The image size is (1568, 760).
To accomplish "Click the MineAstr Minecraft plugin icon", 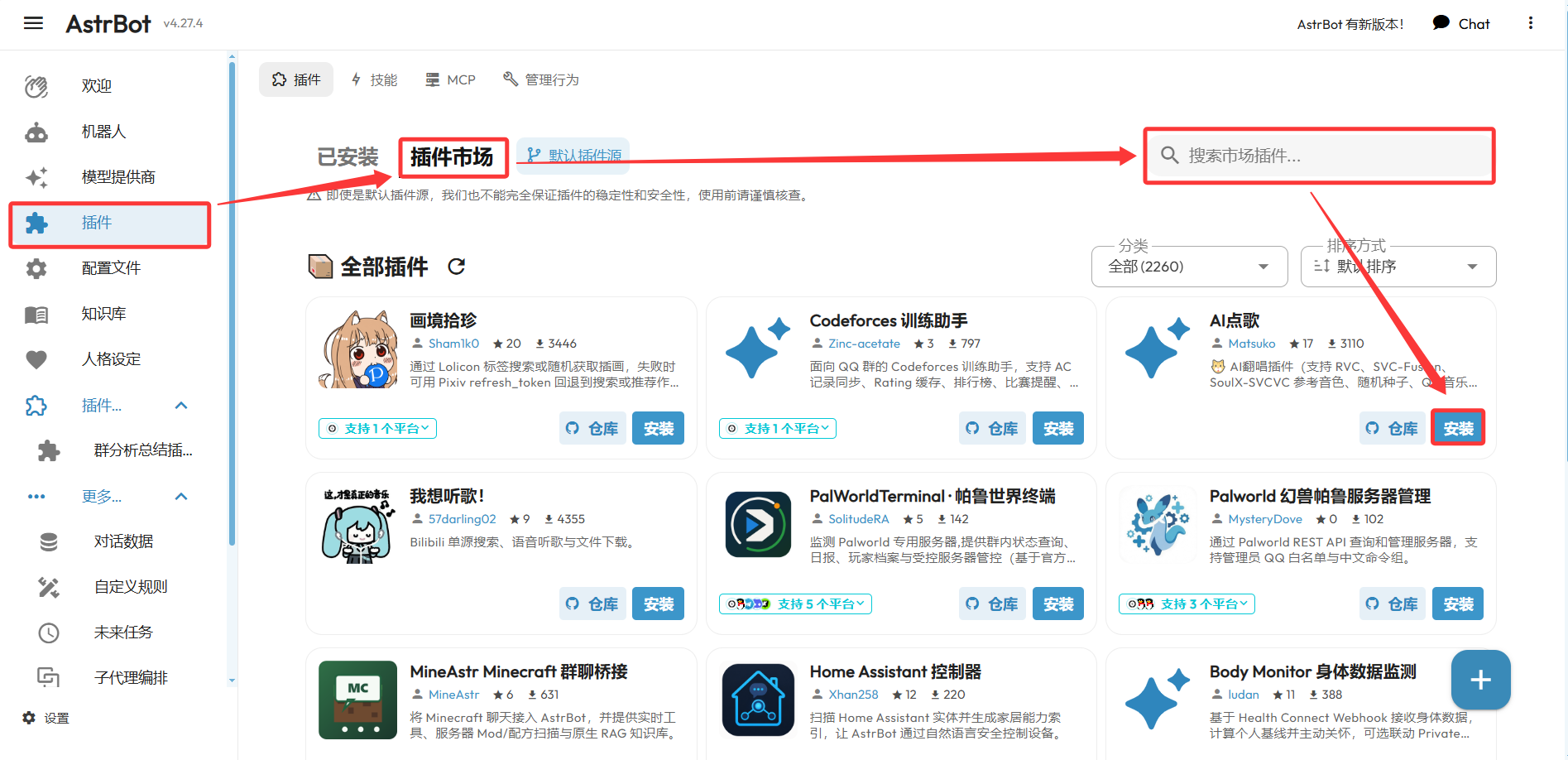I will click(x=357, y=700).
